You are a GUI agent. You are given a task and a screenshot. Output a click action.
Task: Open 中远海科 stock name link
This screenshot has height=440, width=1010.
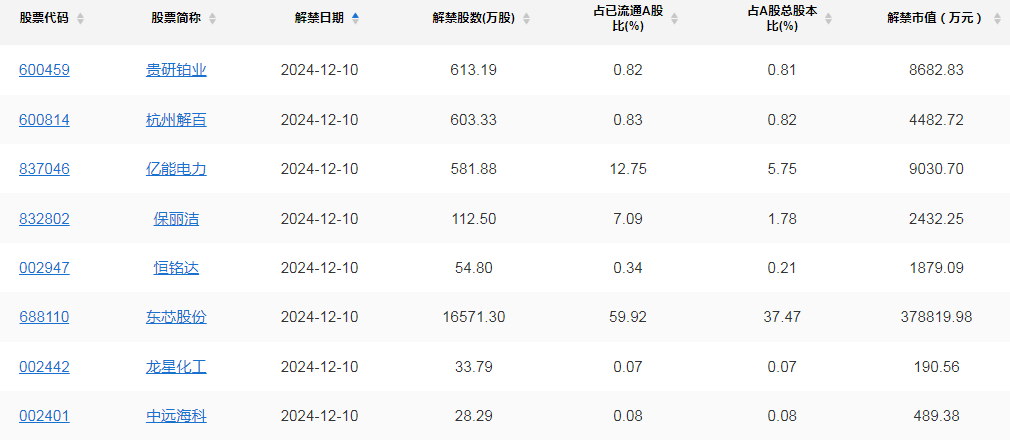(x=176, y=417)
